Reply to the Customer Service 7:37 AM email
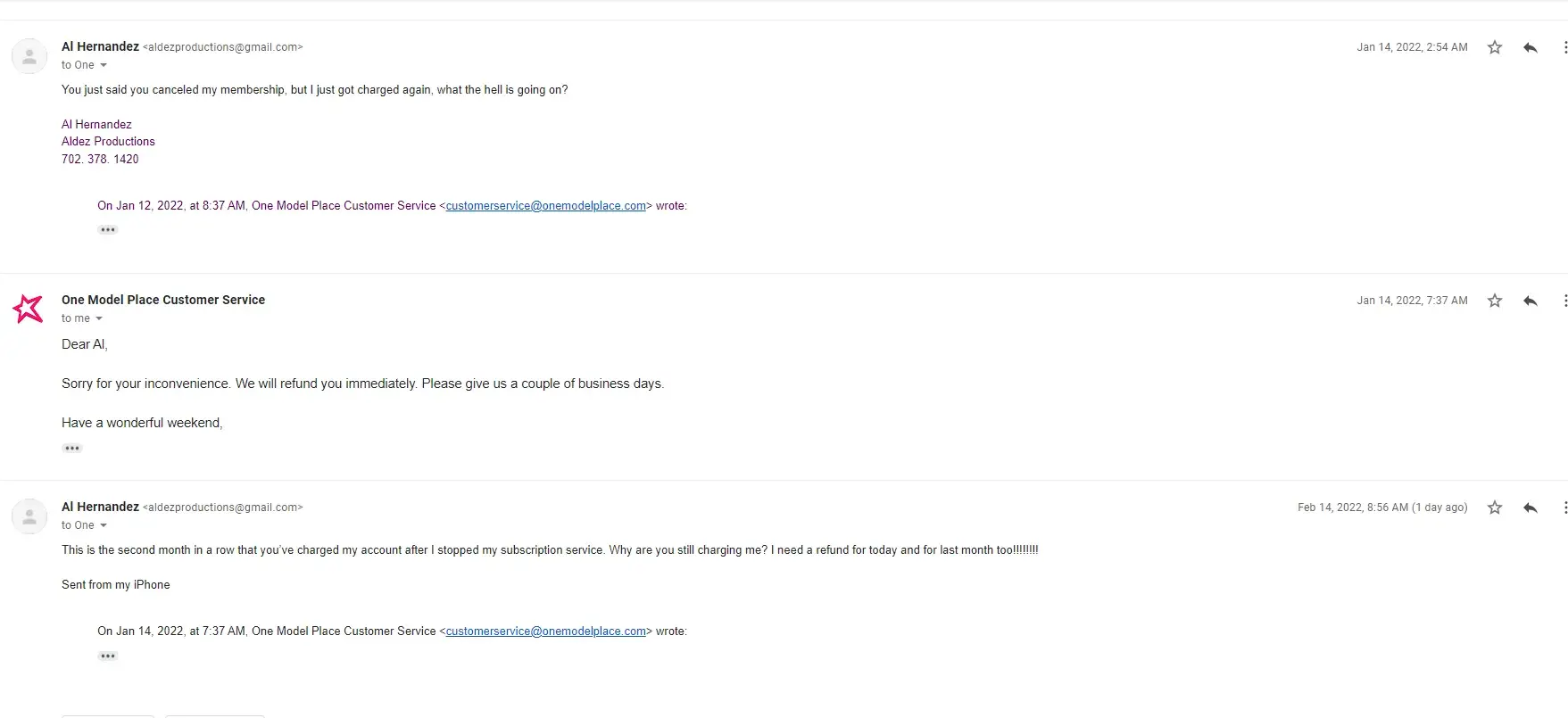Screen dimensions: 1568x718 tap(1531, 301)
